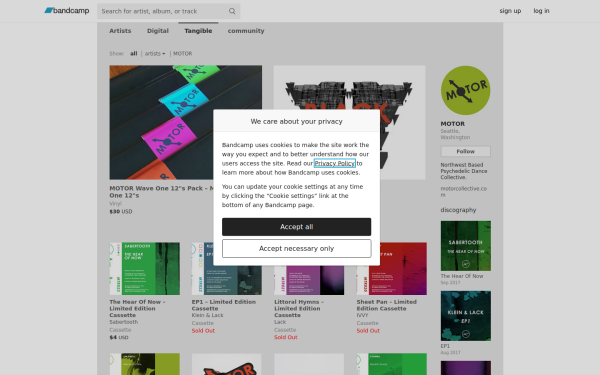Select the Tangible tab
The image size is (600, 375).
[198, 31]
